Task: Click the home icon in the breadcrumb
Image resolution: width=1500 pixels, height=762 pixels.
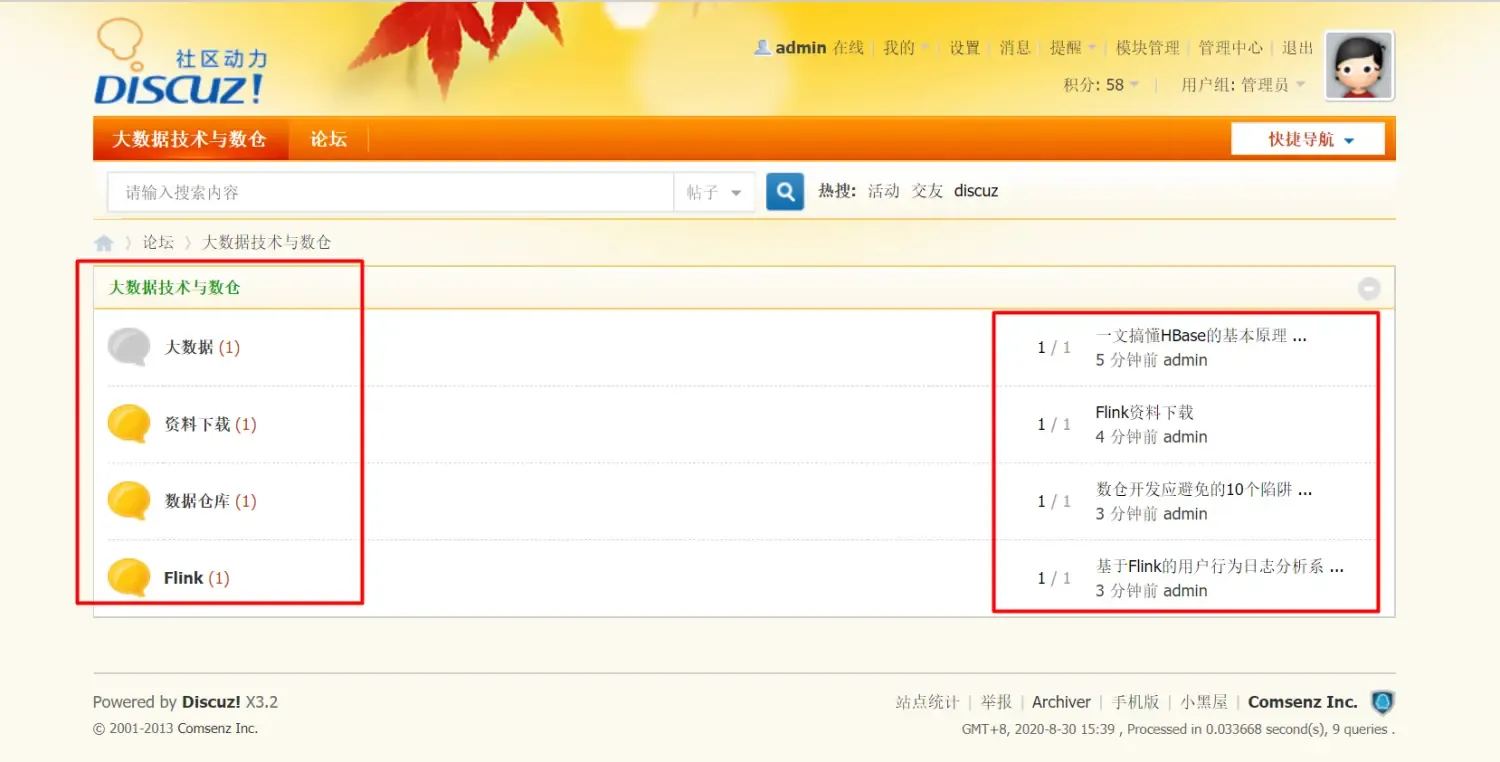Action: click(x=105, y=241)
